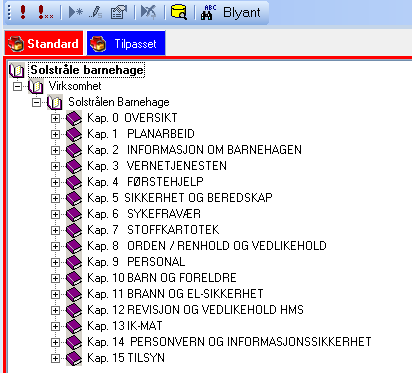Click the binoculars ABC search icon
Image resolution: width=412 pixels, height=373 pixels.
point(208,12)
